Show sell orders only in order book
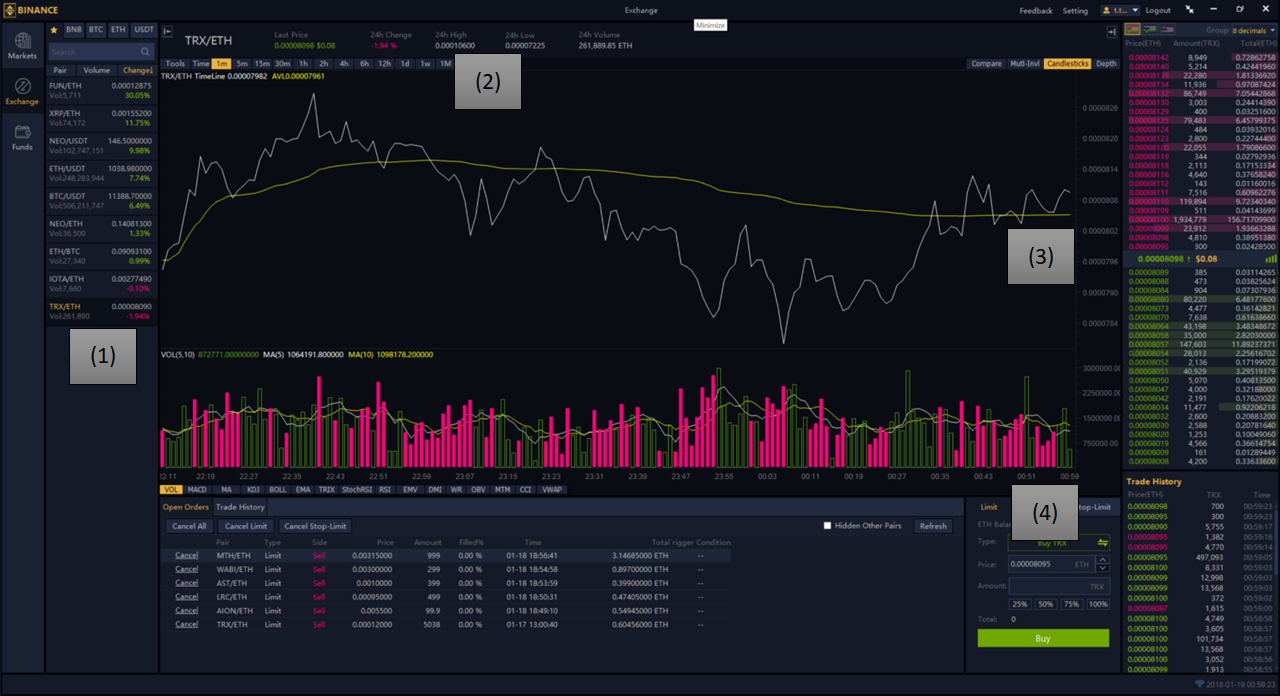This screenshot has height=696, width=1280. tap(1168, 30)
